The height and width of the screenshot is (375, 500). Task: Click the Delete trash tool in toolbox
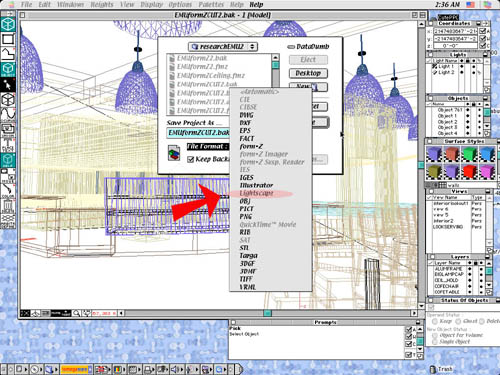point(8,207)
